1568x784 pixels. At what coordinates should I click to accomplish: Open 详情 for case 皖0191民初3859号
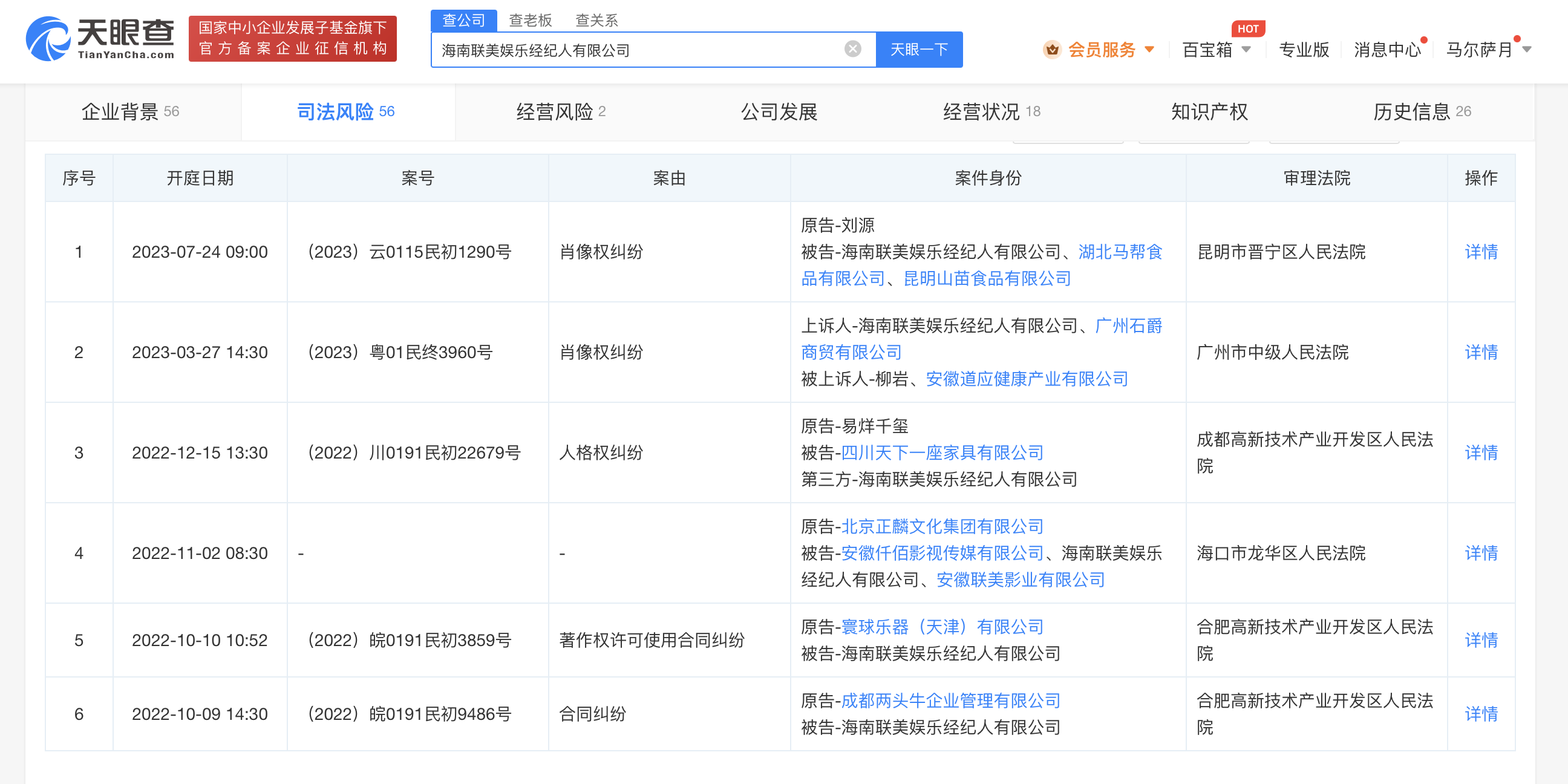tap(1481, 641)
